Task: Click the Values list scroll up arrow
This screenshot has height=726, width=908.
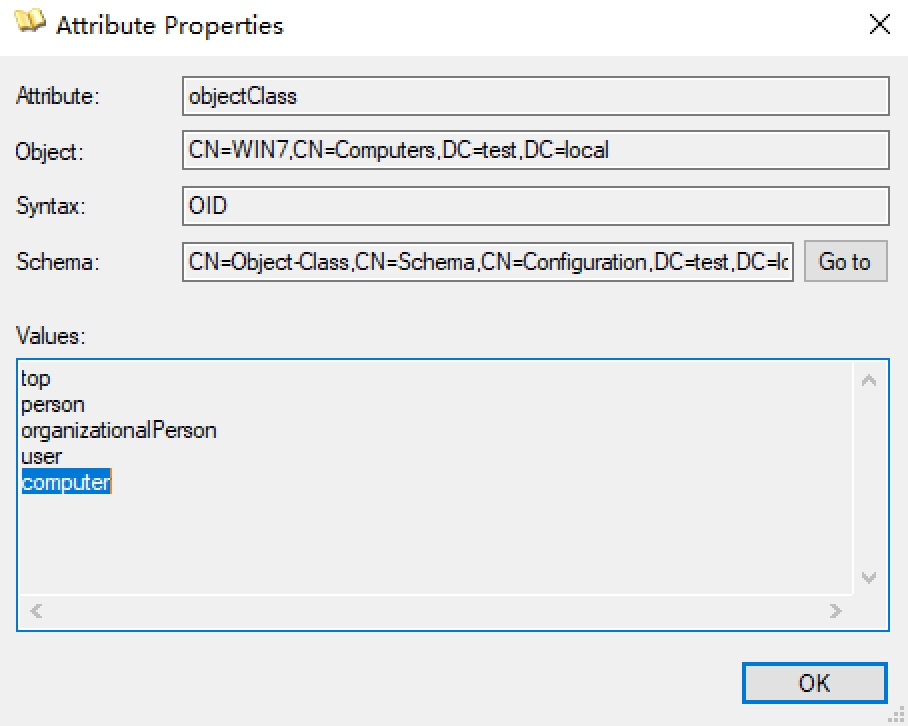Action: pos(869,380)
